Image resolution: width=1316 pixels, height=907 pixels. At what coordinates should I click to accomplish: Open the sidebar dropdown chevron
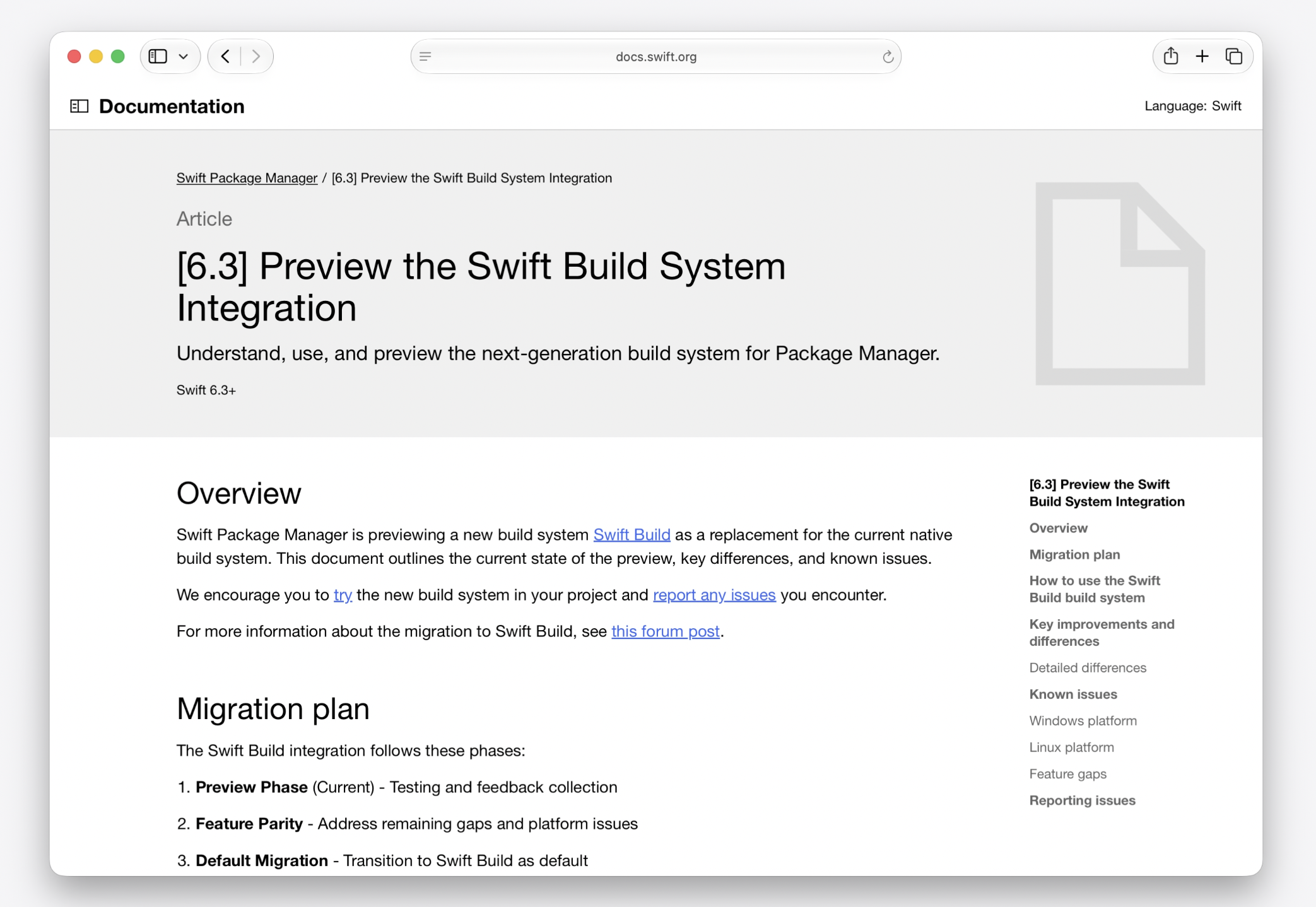(184, 56)
